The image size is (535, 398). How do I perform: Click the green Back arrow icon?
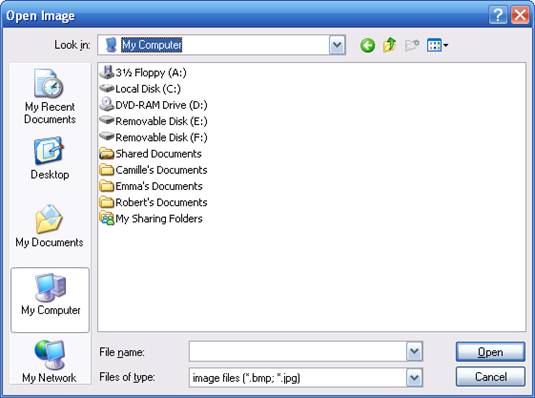367,45
